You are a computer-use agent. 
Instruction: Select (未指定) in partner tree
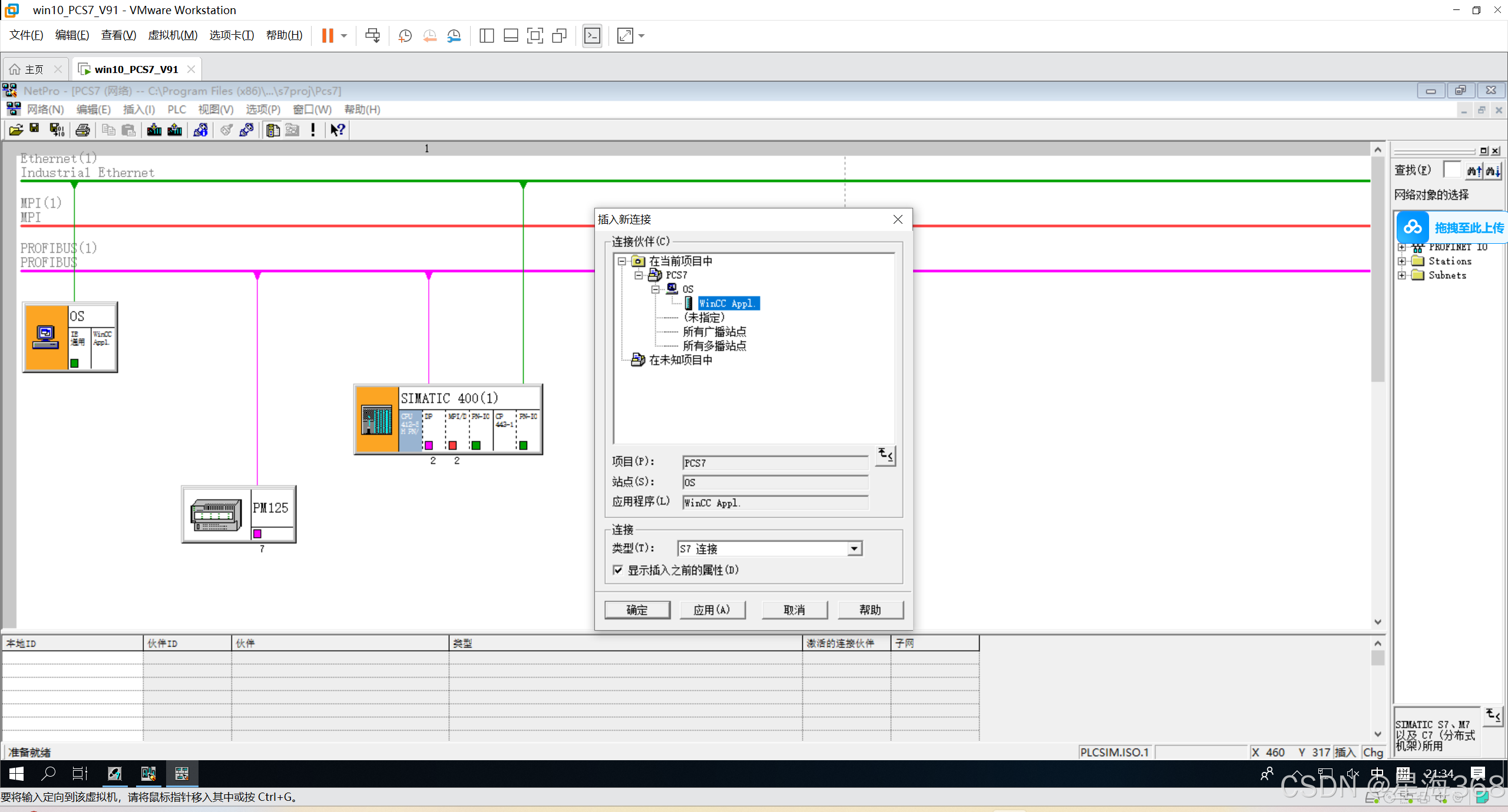(704, 317)
